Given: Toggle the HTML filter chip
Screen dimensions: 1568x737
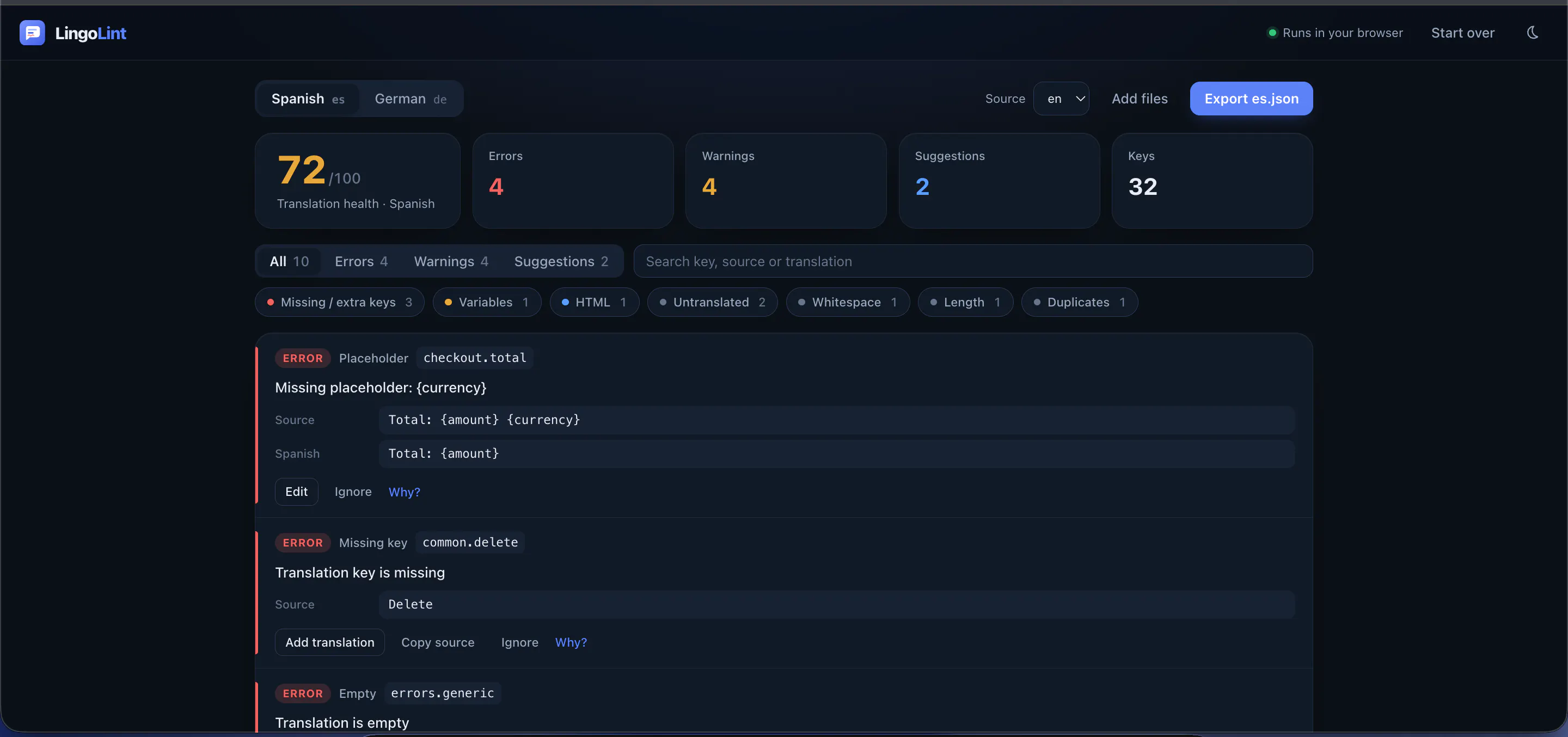Looking at the screenshot, I should pyautogui.click(x=594, y=302).
